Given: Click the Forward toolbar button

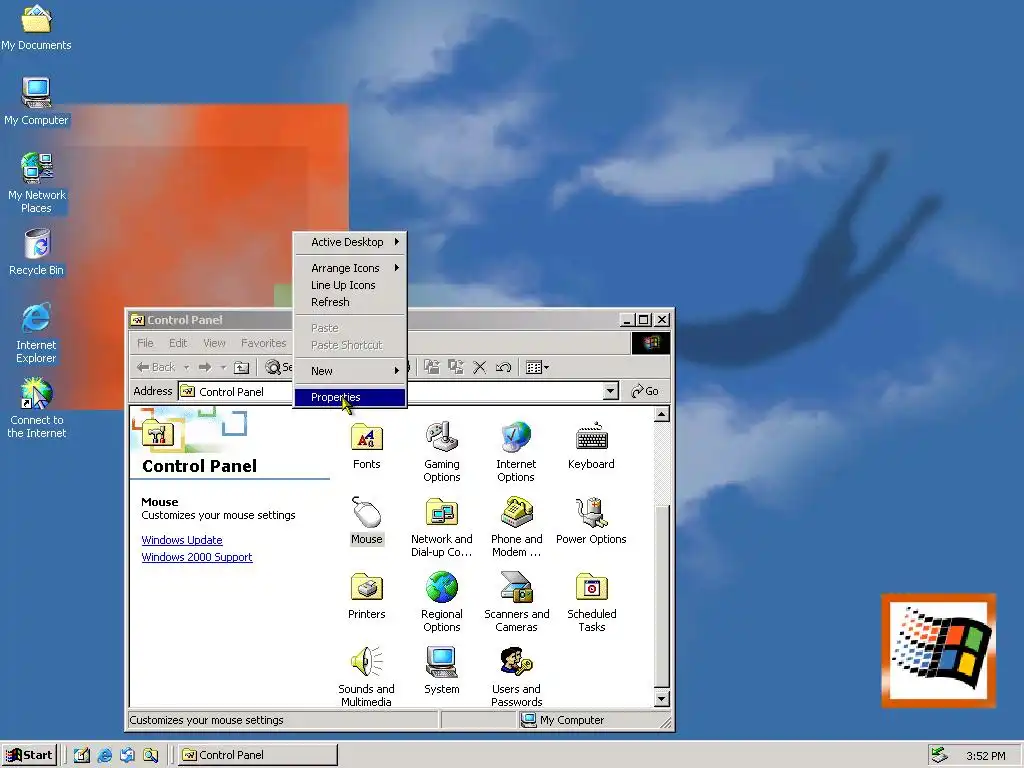Looking at the screenshot, I should pos(205,368).
